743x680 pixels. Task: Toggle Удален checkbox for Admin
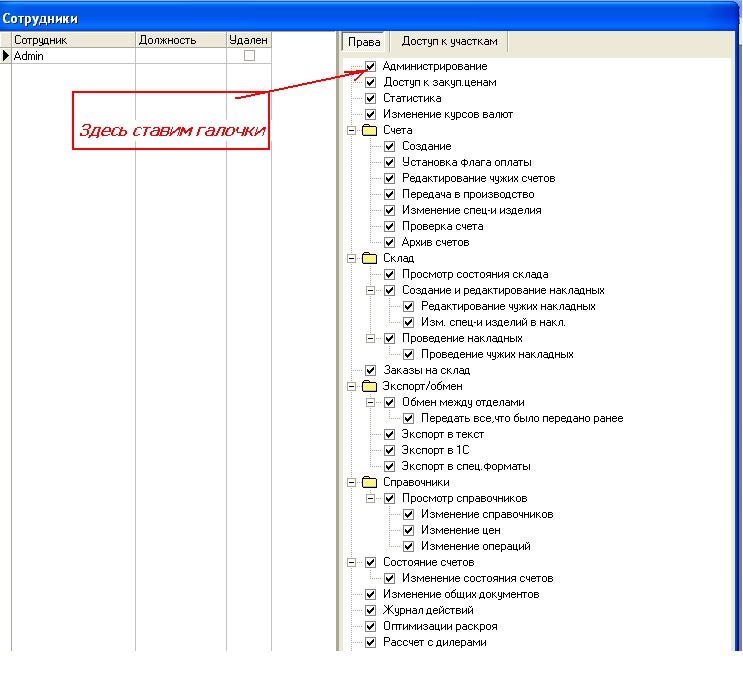click(x=249, y=55)
